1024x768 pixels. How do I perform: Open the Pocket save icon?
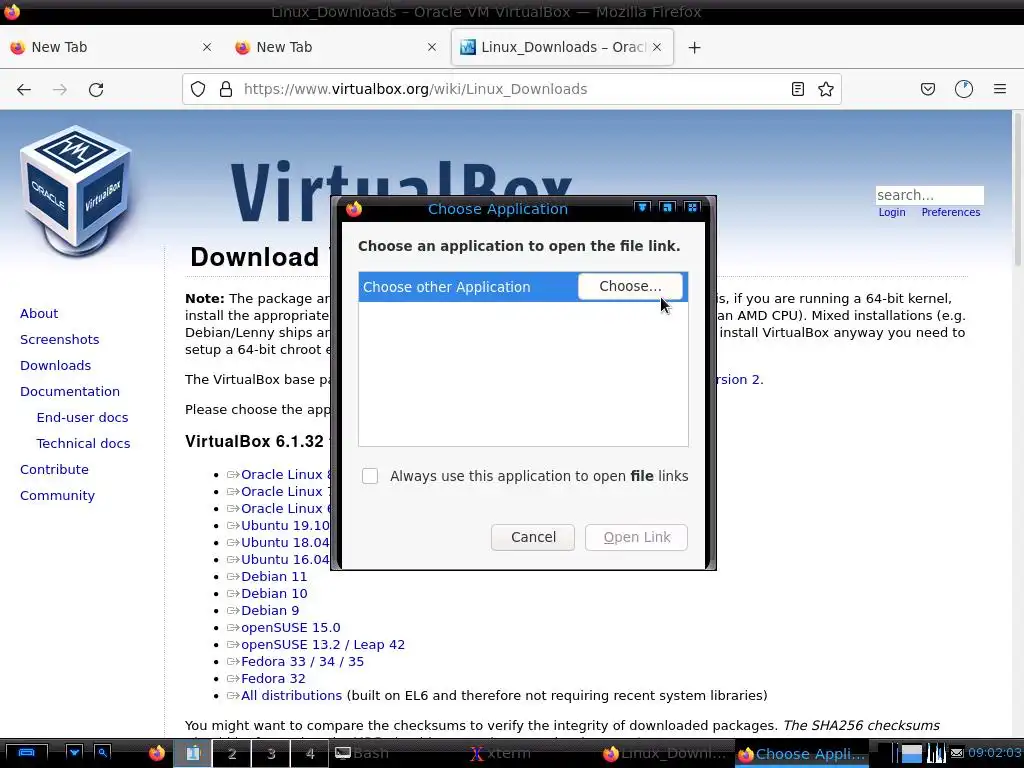(x=927, y=89)
